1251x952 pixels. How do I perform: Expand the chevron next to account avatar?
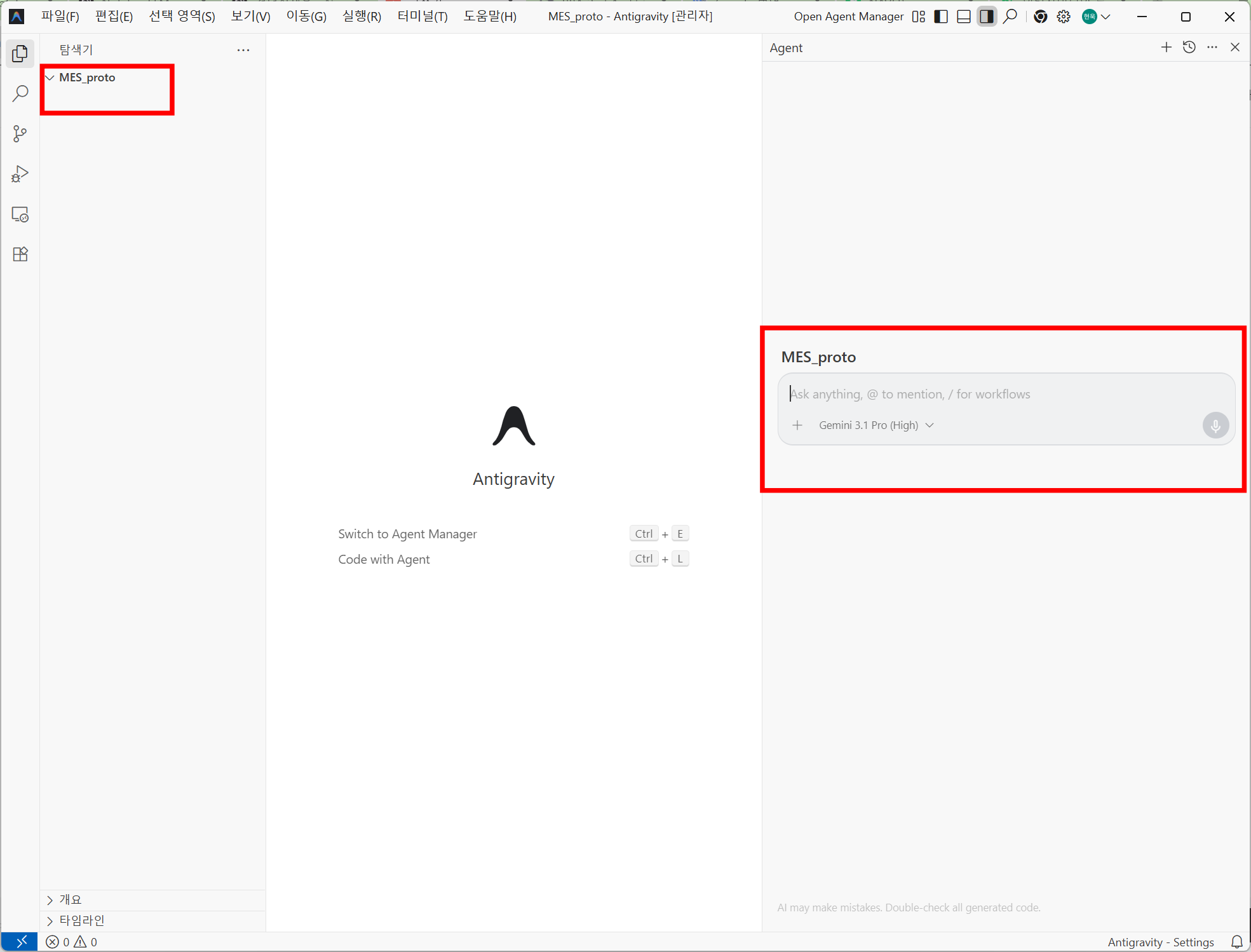(x=1106, y=17)
